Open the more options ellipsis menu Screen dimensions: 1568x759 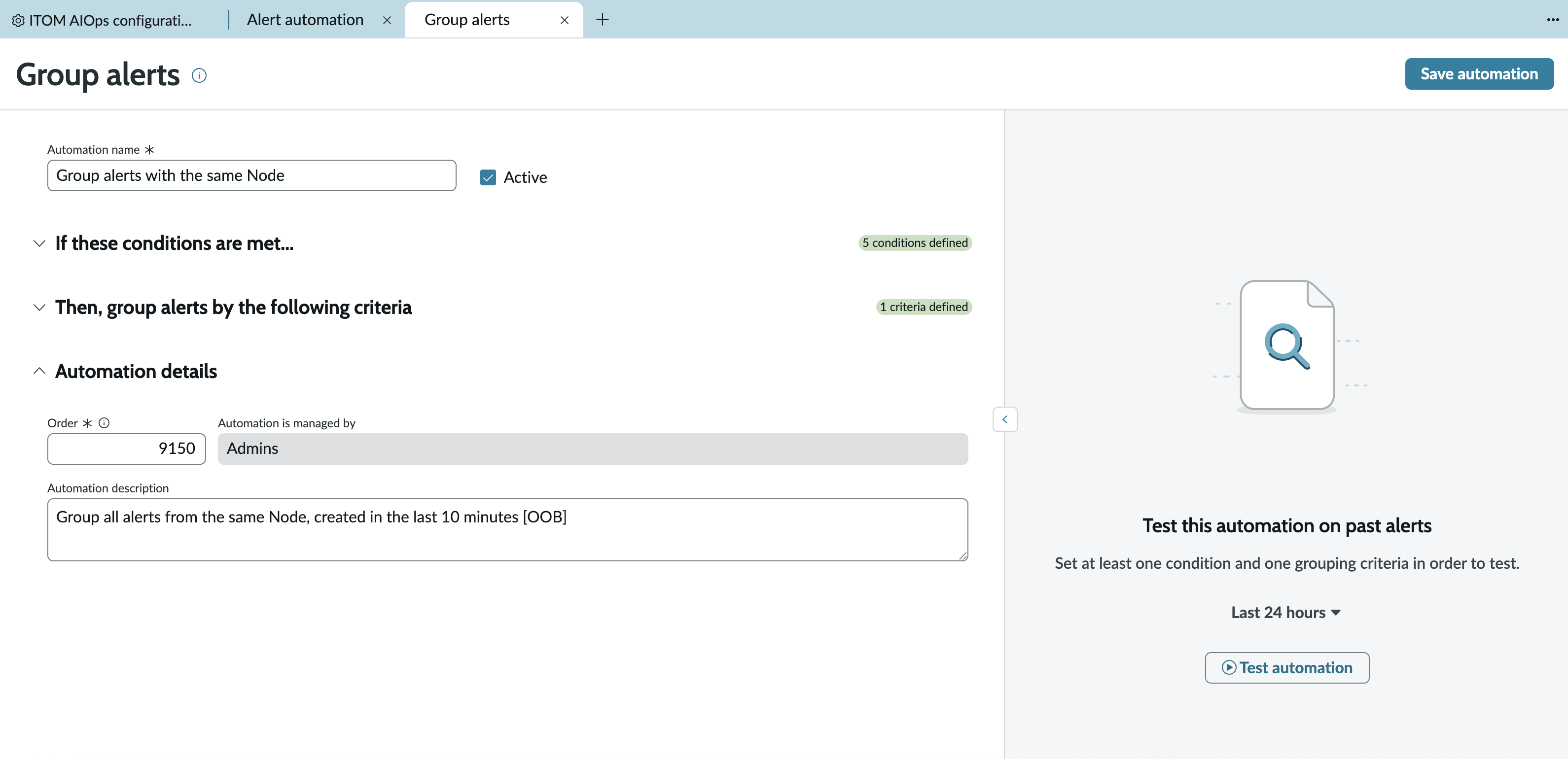click(x=1552, y=20)
